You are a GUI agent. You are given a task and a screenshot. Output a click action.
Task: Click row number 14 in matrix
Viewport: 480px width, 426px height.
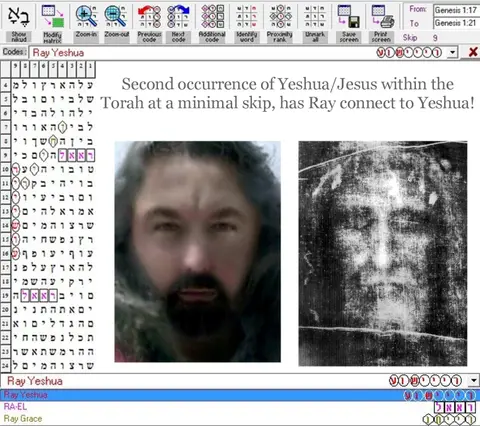point(6,226)
